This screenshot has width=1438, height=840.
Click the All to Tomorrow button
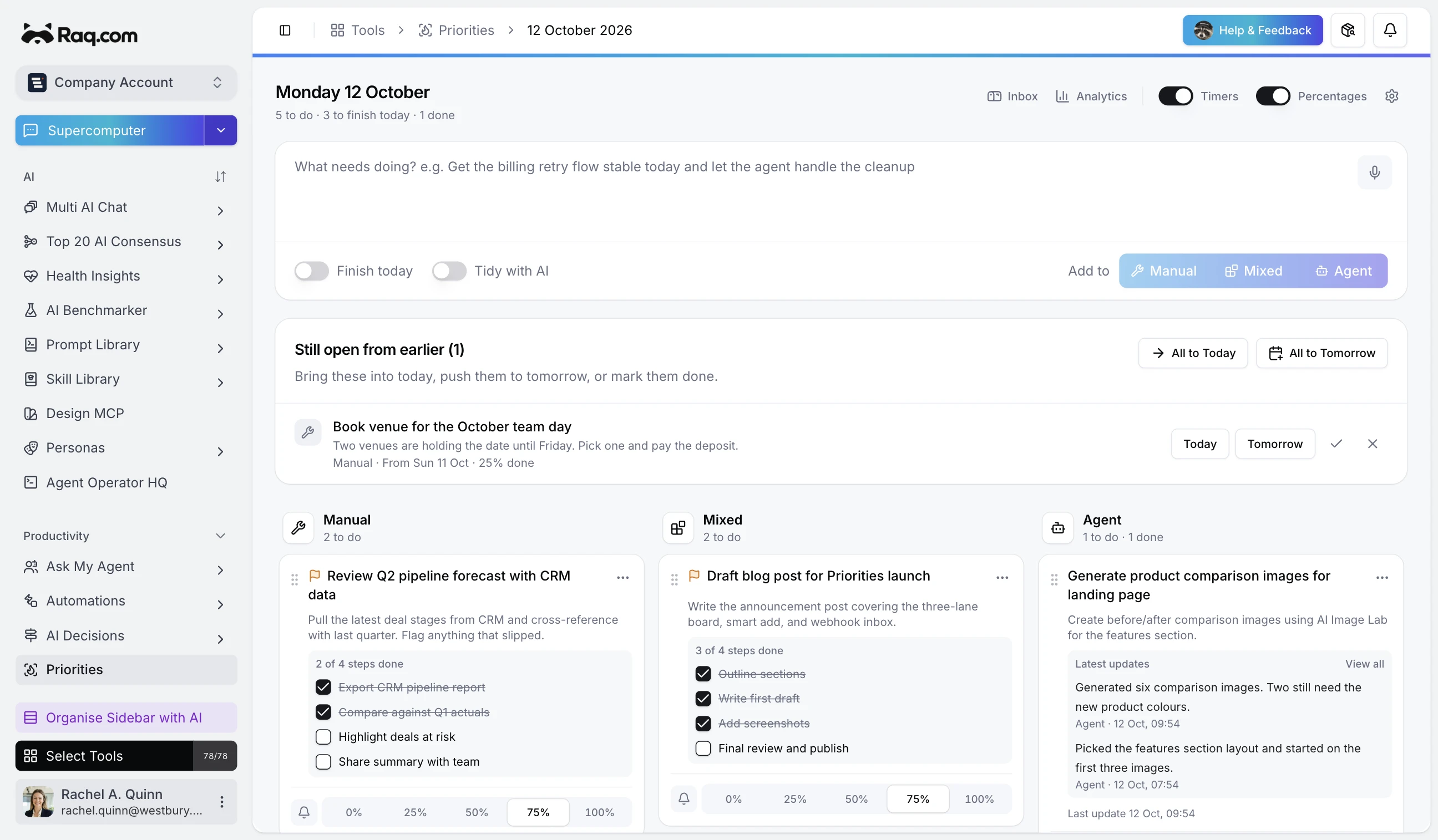point(1321,353)
